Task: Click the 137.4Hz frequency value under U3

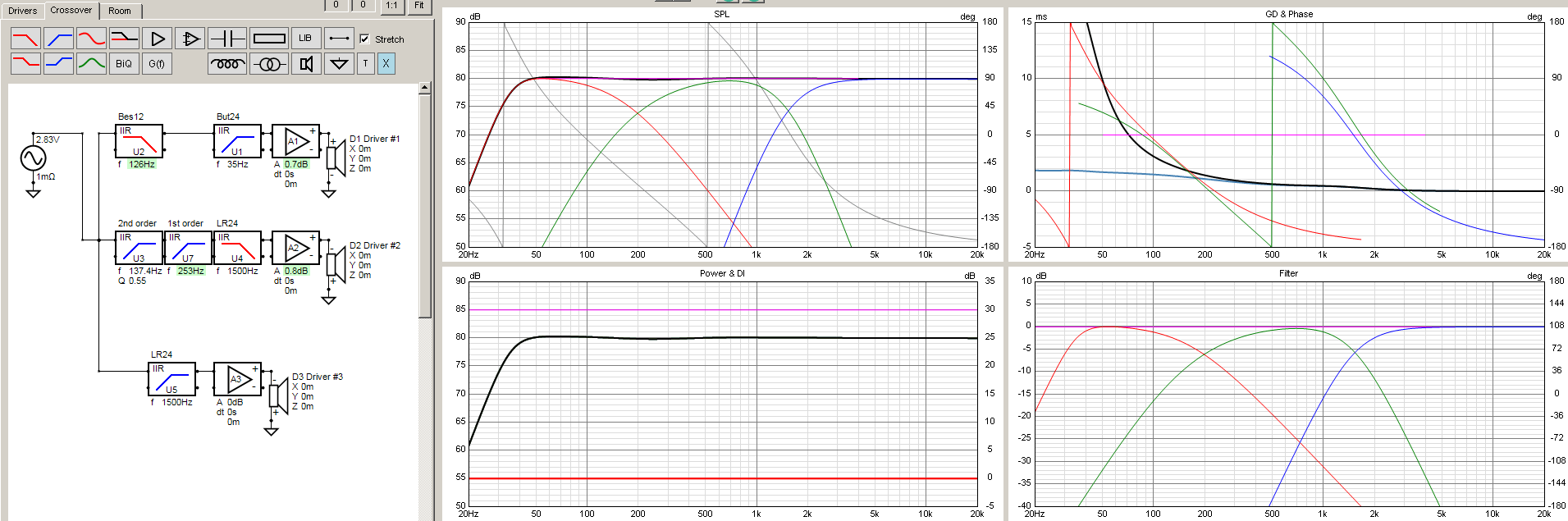Action: pos(145,271)
